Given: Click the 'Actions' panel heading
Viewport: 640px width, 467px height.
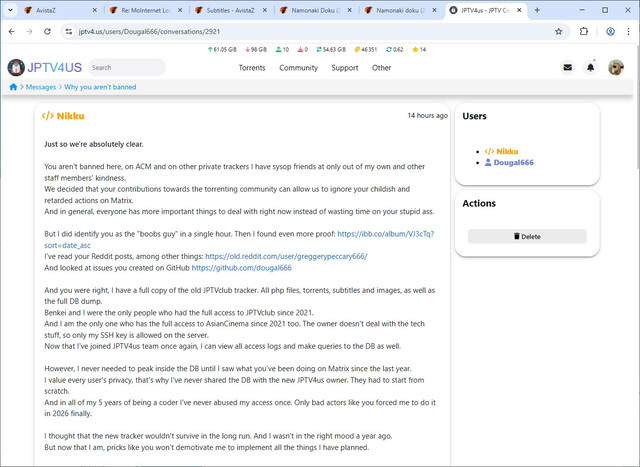Looking at the screenshot, I should click(479, 203).
